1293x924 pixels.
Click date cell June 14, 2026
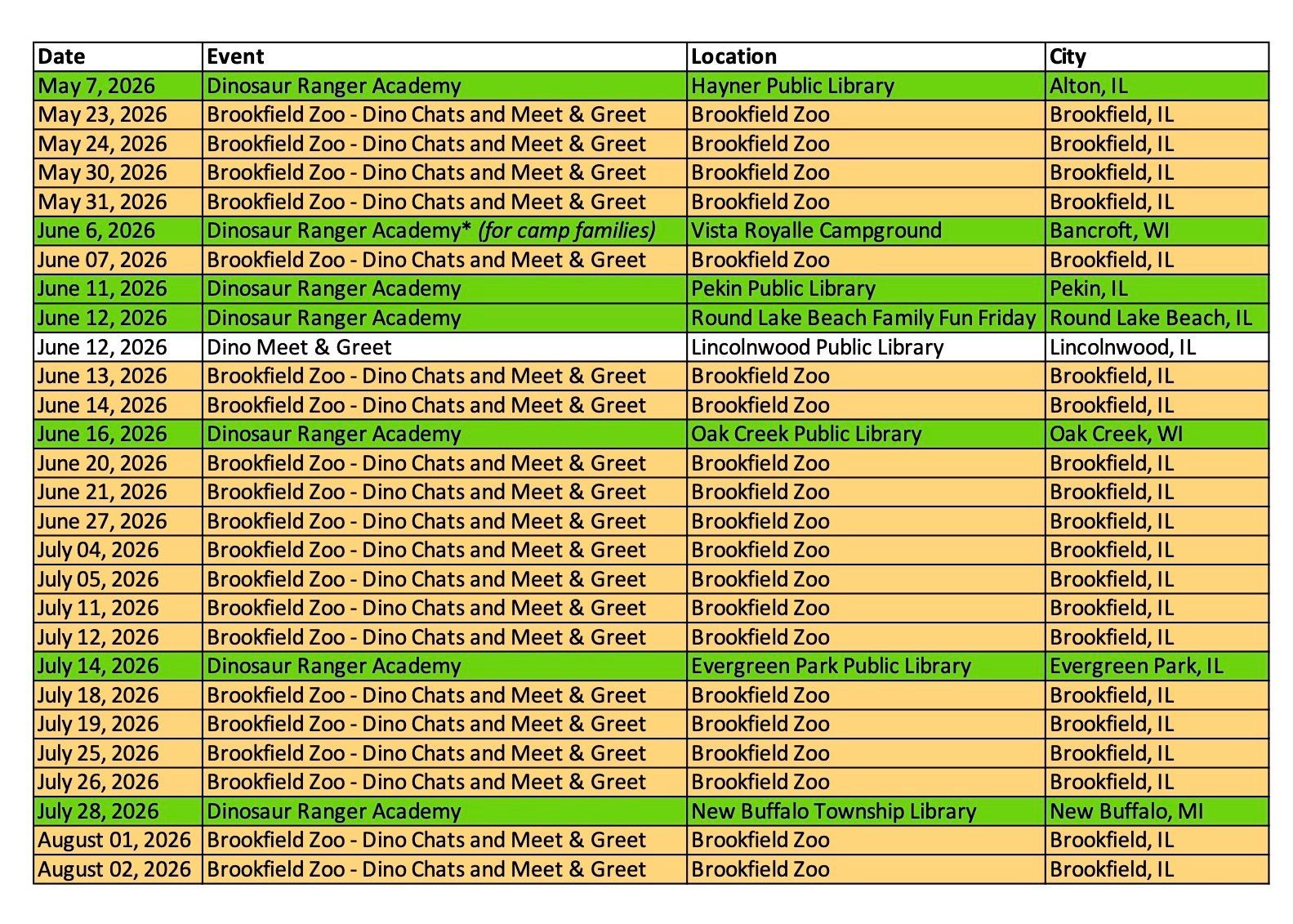click(x=118, y=405)
